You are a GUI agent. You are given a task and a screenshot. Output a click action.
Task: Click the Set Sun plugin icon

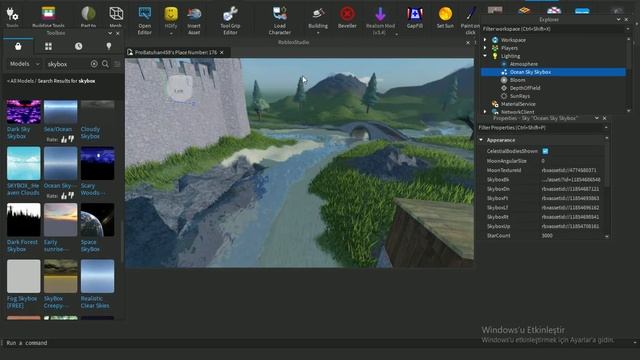tap(445, 14)
